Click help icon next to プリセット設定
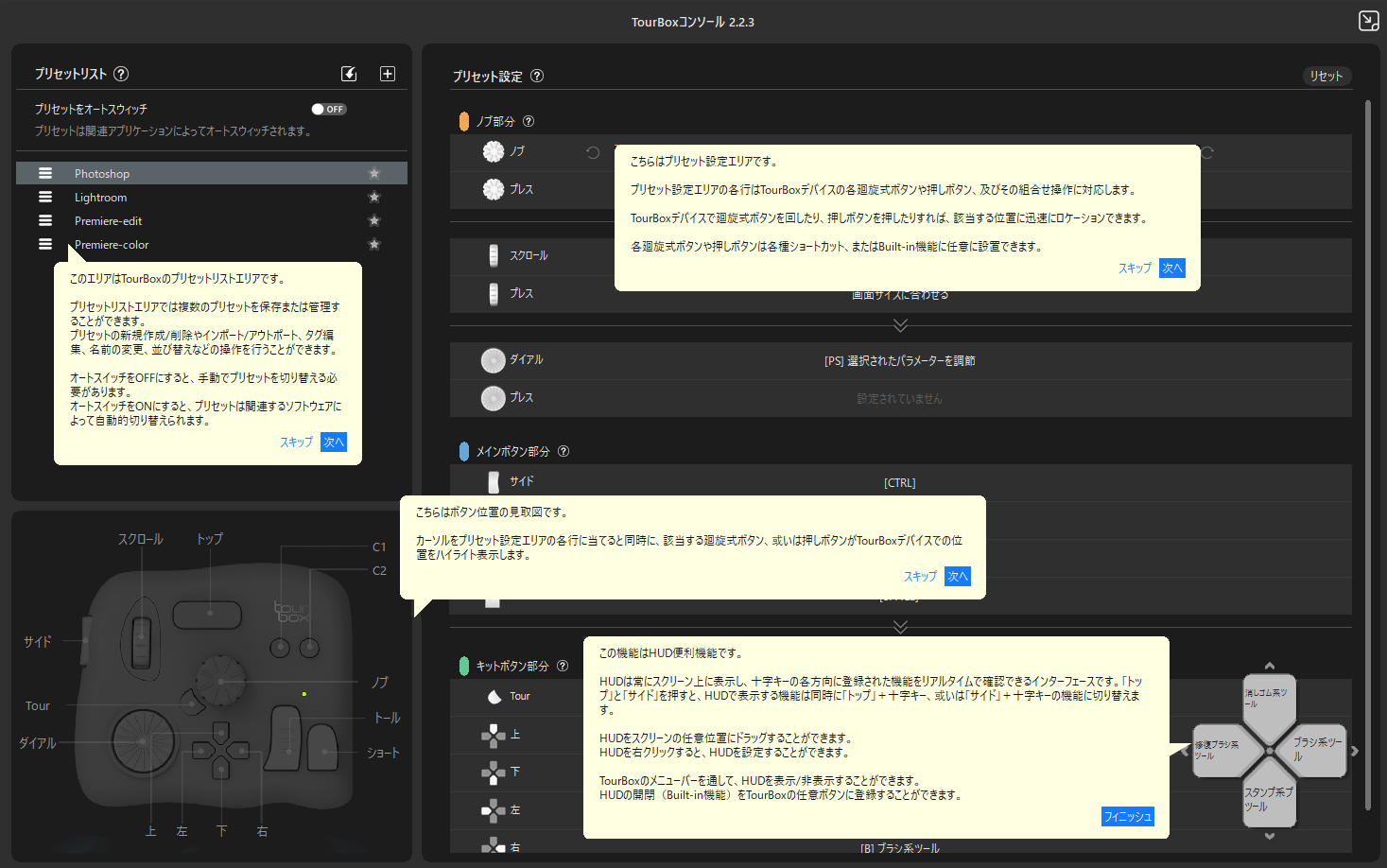Viewport: 1387px width, 868px height. [537, 76]
